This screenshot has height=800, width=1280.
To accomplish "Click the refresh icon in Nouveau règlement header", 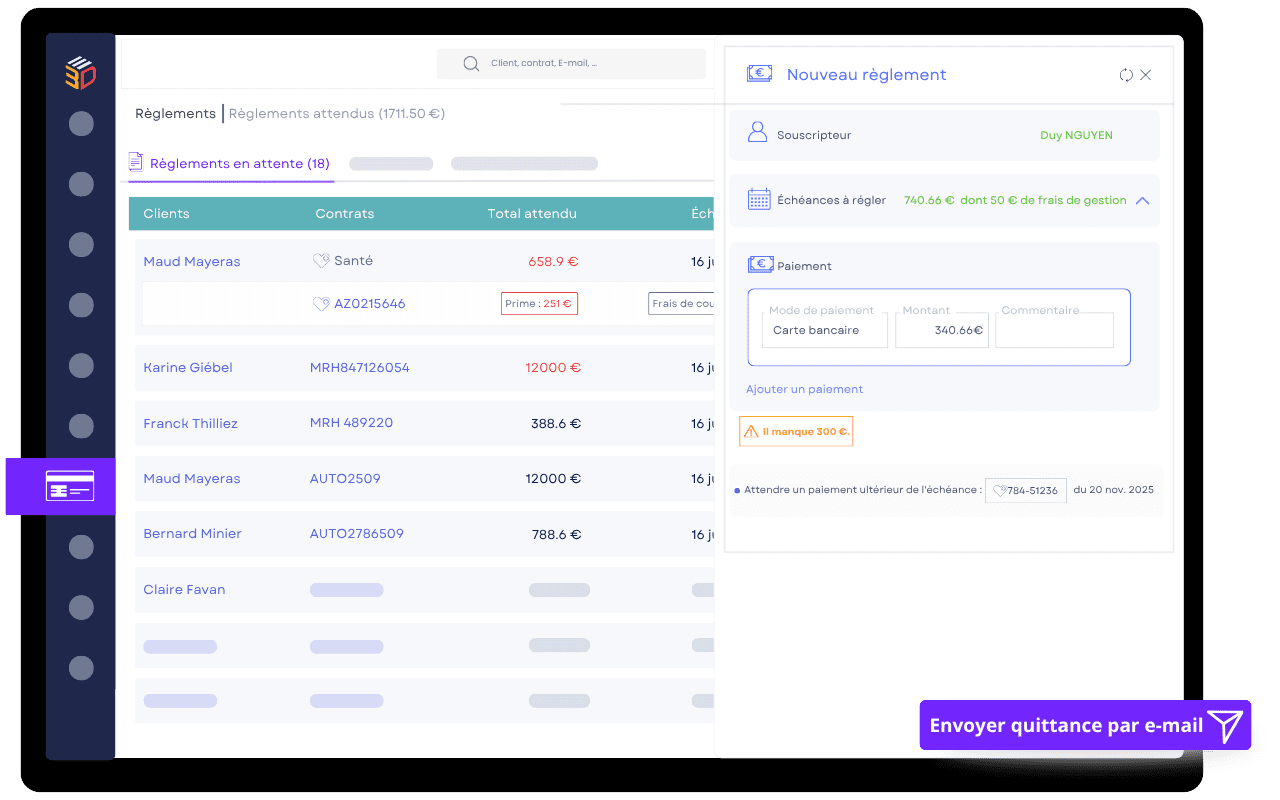I will click(1125, 74).
